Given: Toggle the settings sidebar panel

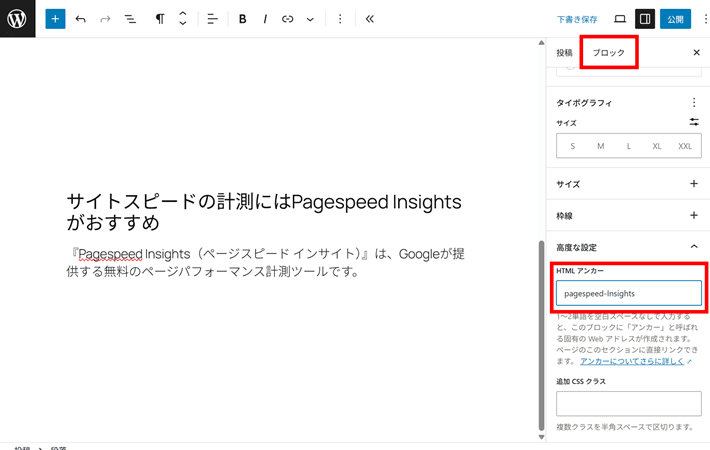Looking at the screenshot, I should pyautogui.click(x=645, y=19).
